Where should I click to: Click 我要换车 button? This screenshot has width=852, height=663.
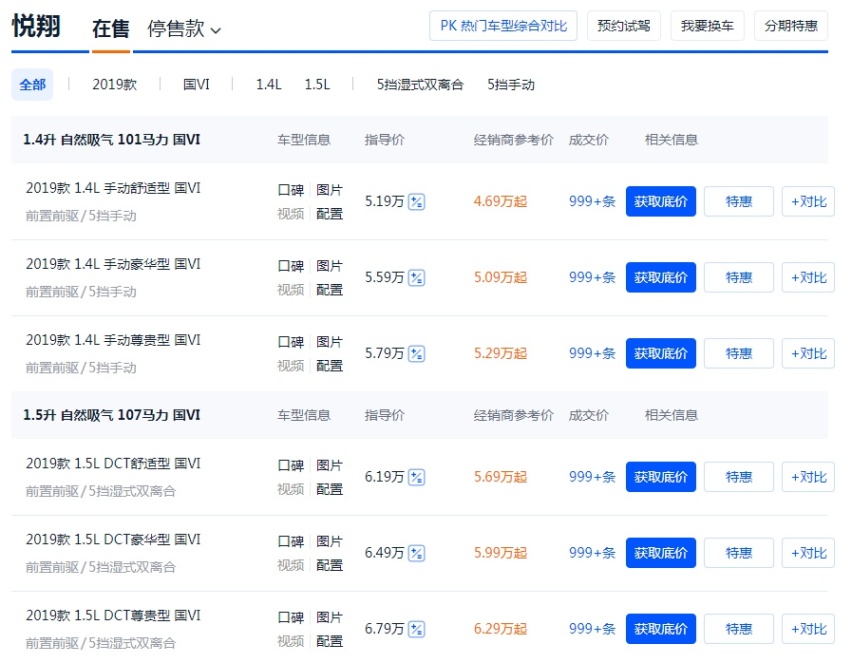707,26
